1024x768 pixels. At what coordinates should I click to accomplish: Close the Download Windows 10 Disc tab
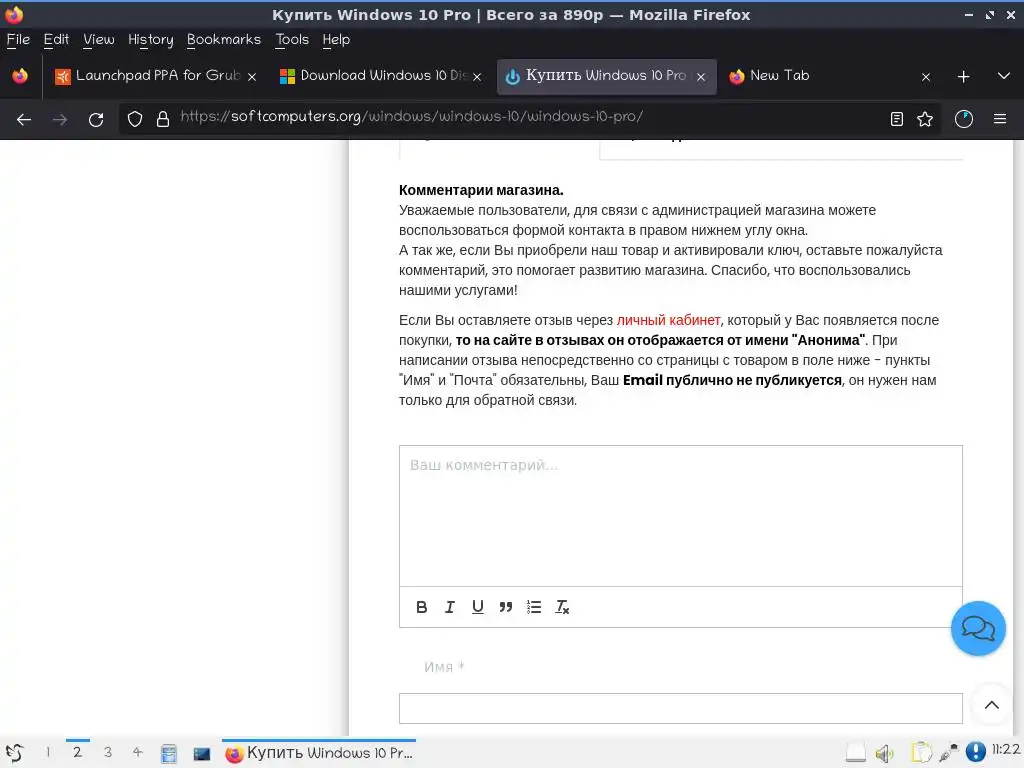point(477,77)
